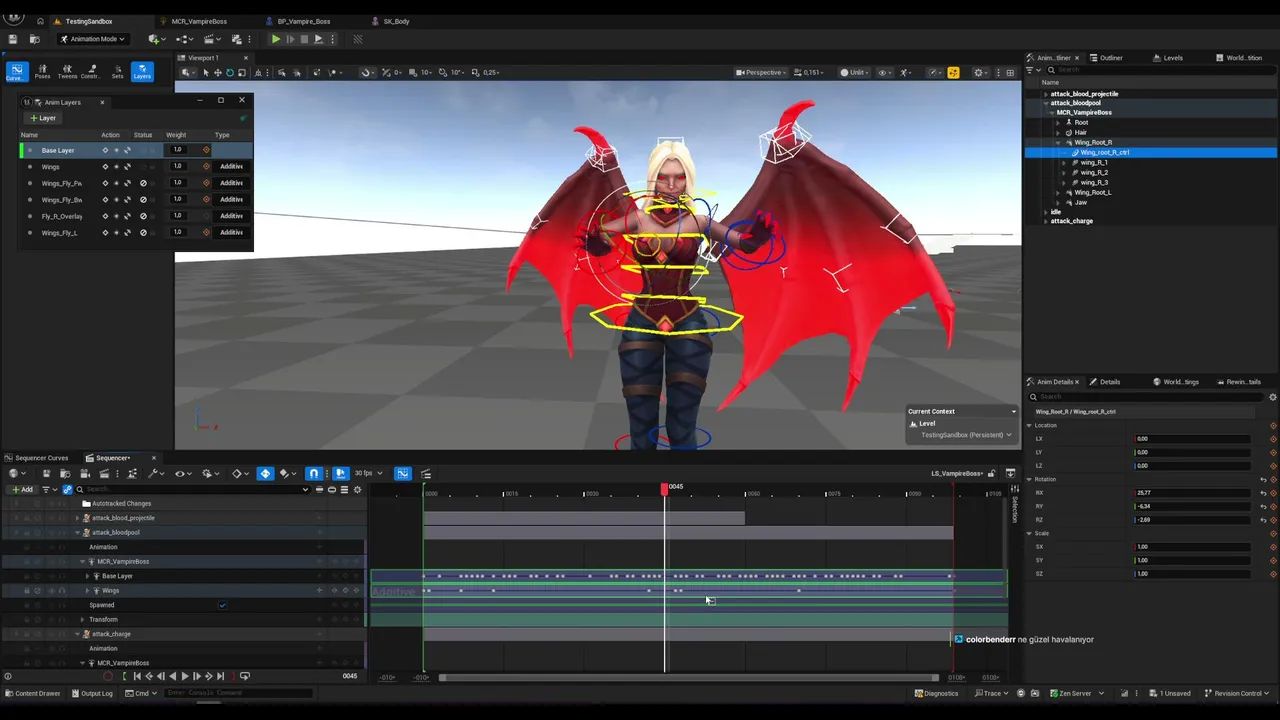1280x720 pixels.
Task: Open the Constraints tool
Action: pos(90,71)
